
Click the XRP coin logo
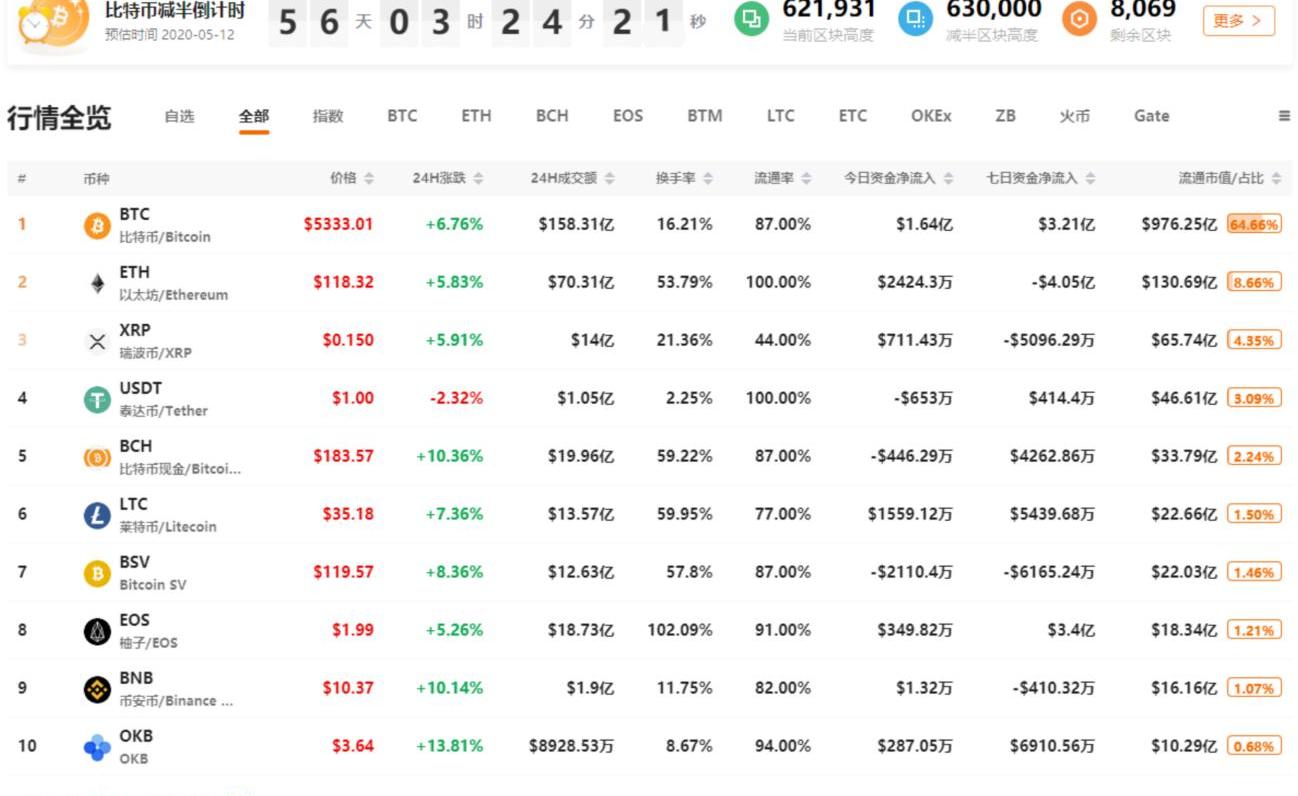97,341
